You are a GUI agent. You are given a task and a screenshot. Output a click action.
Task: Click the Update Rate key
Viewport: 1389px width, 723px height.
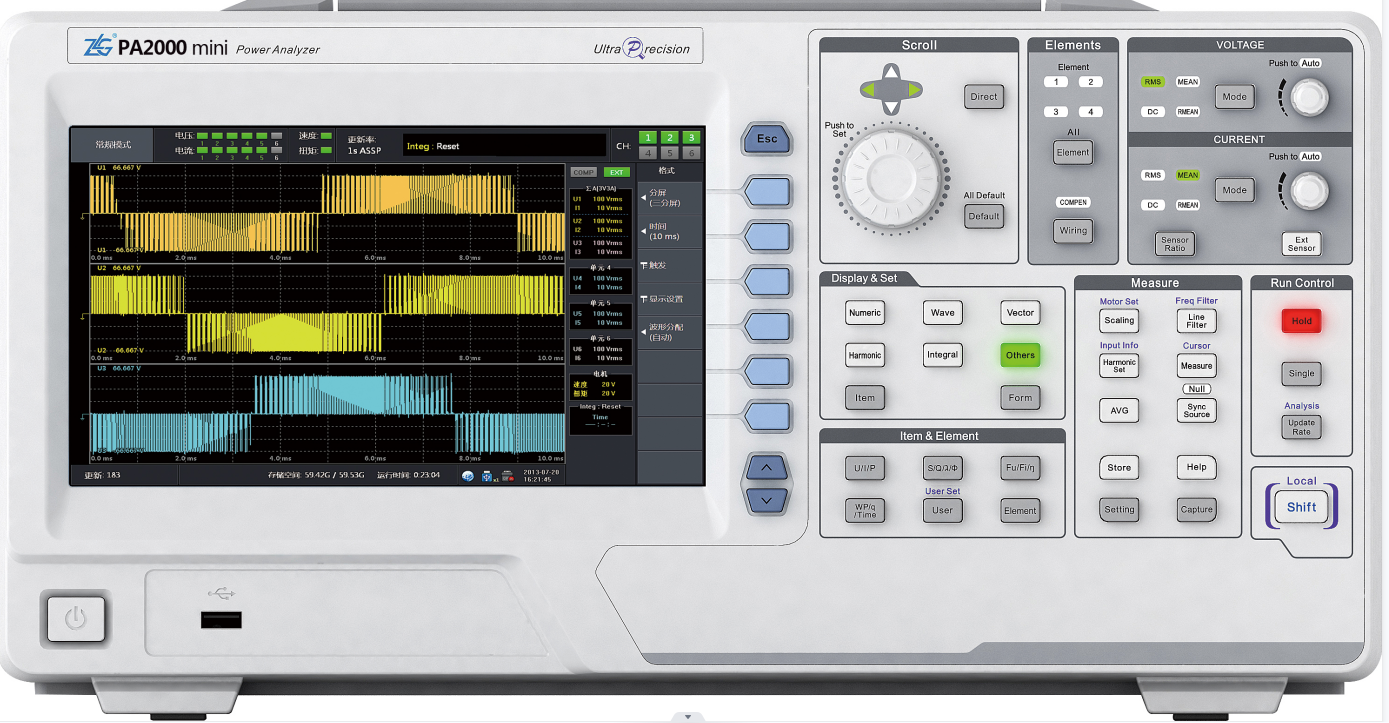[1301, 427]
